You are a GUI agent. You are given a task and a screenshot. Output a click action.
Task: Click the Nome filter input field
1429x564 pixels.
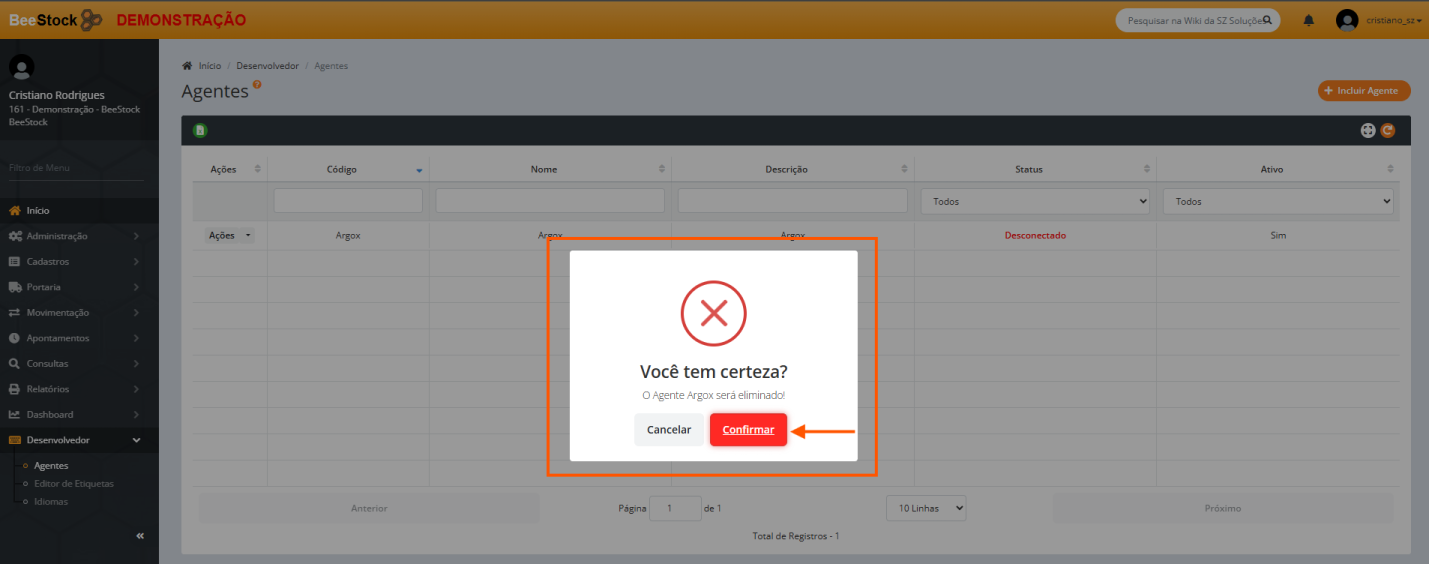pos(550,201)
